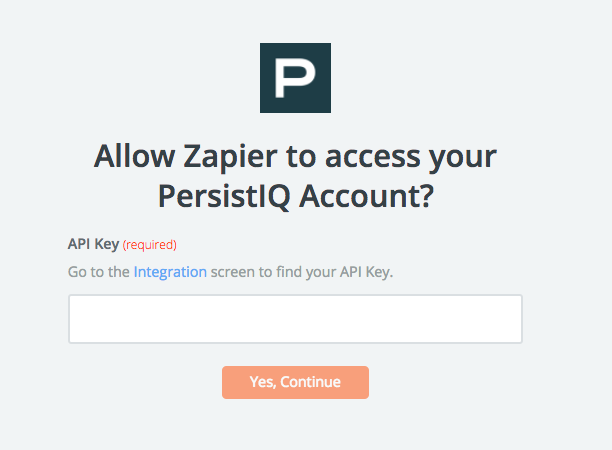612x450 pixels.
Task: Place cursor in the API Key box
Action: coord(295,319)
